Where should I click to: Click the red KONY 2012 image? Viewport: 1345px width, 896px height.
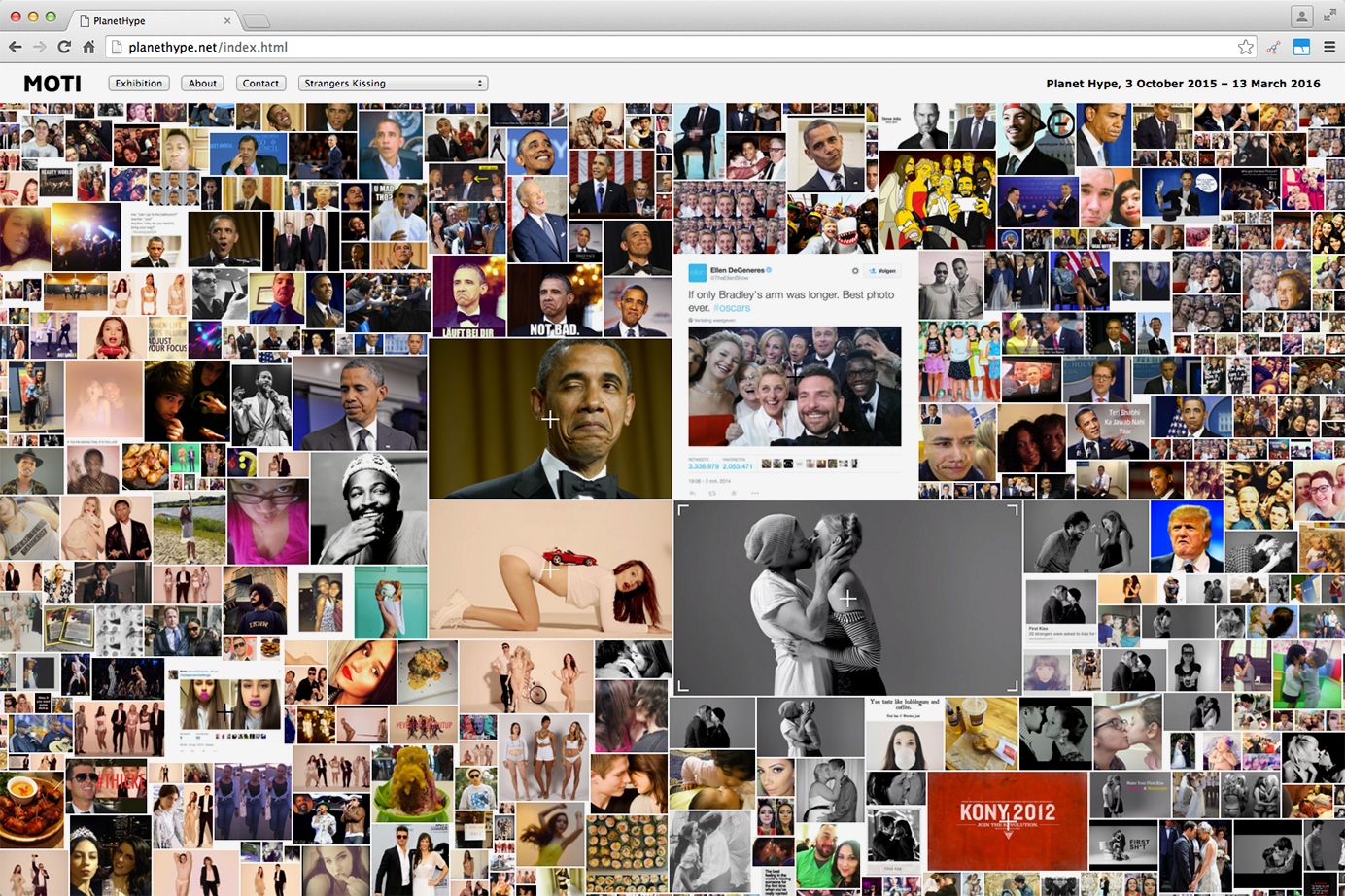click(x=1007, y=820)
